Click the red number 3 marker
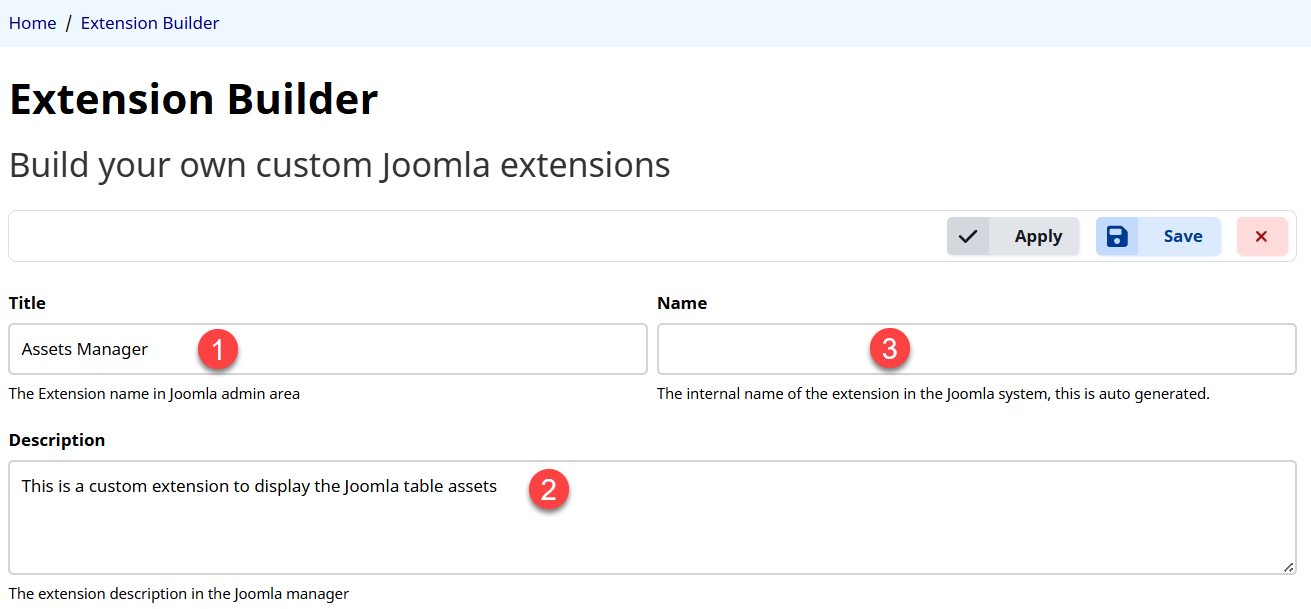 [889, 349]
